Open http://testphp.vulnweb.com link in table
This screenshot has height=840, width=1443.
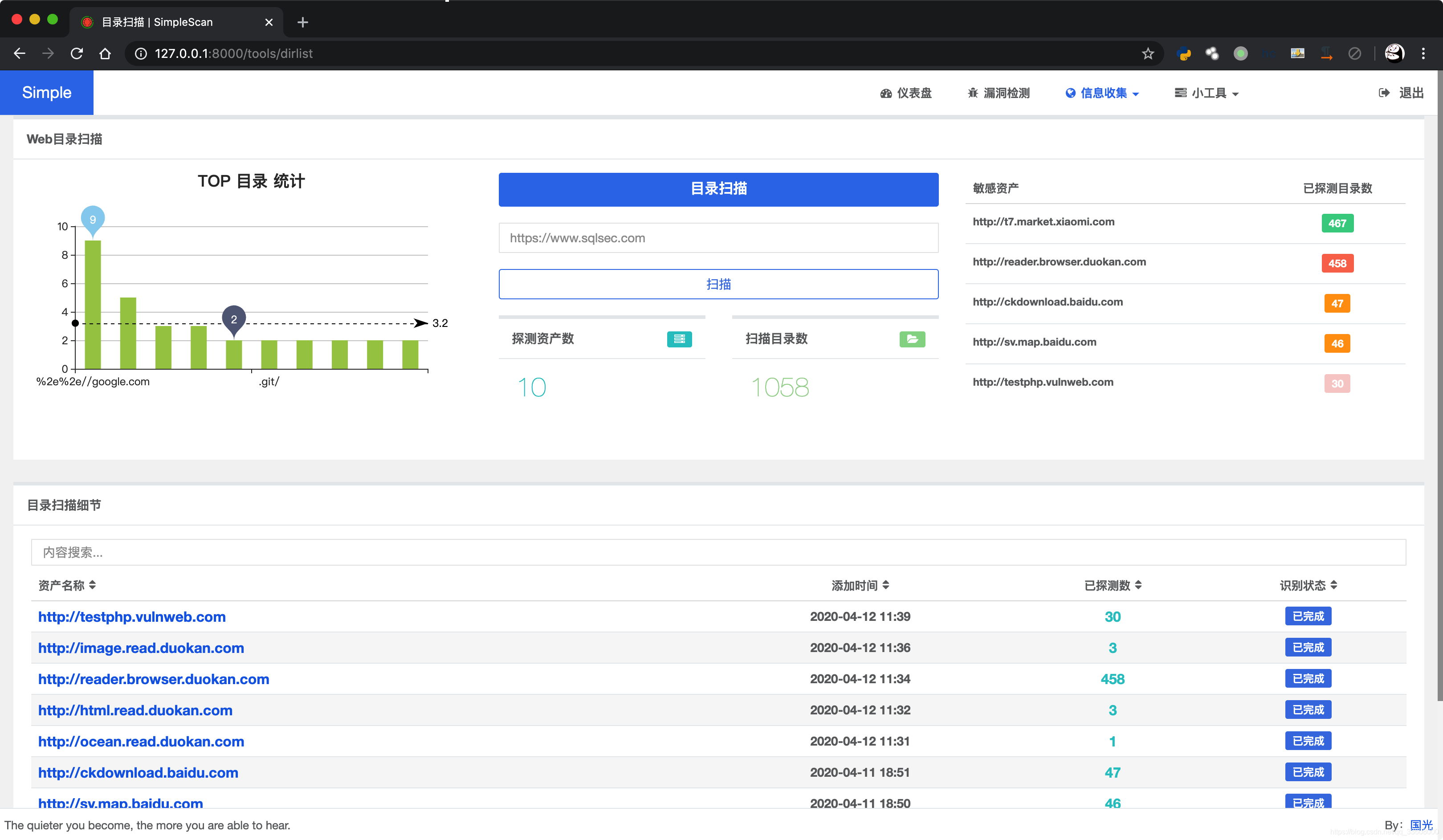pos(132,617)
